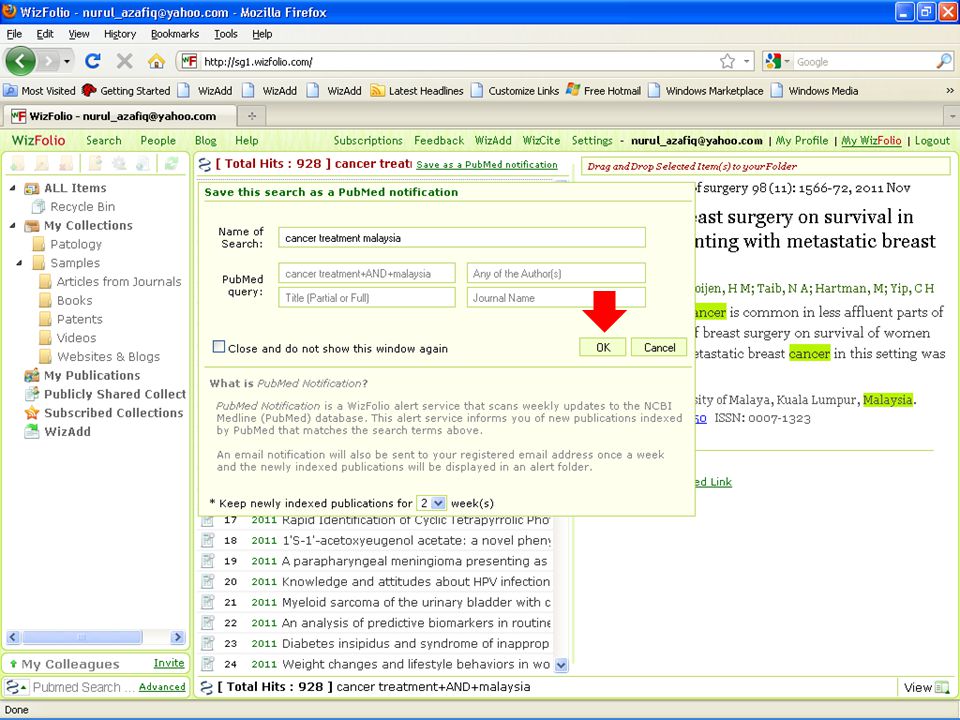960x720 pixels.
Task: Click the document icon of result row 22
Action: coord(208,623)
